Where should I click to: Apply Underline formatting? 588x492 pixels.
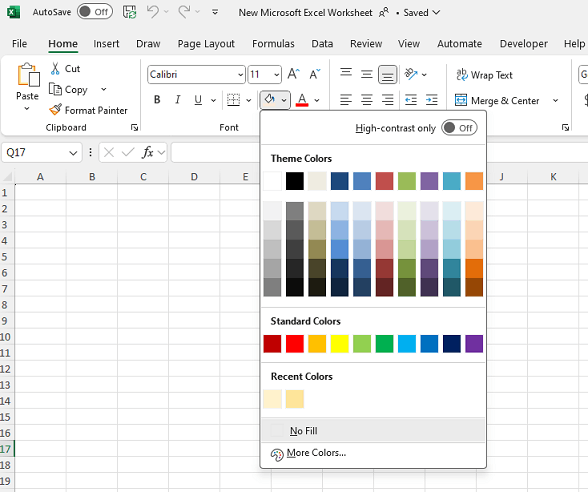[198, 100]
